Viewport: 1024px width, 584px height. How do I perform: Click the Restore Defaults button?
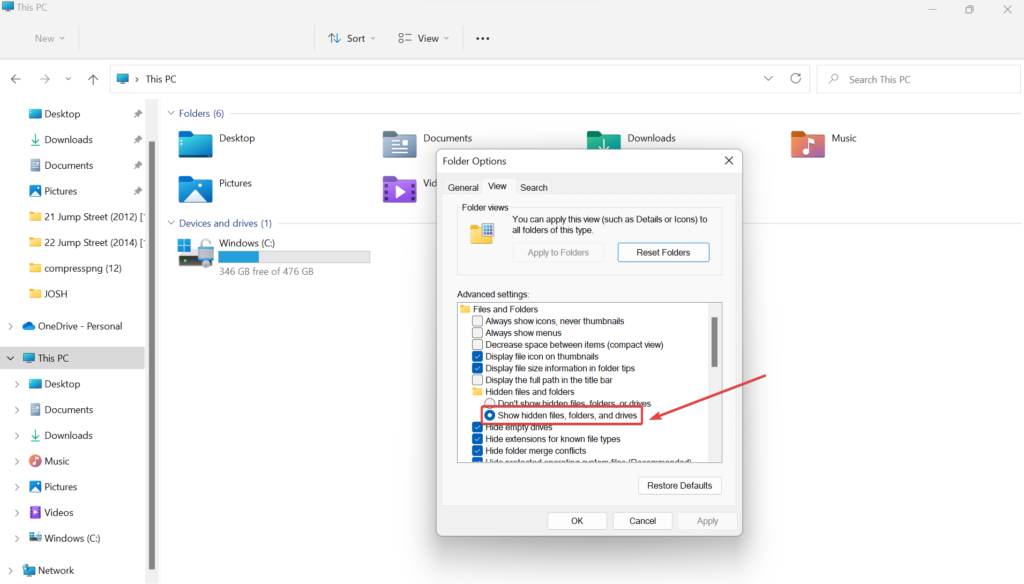pos(680,485)
